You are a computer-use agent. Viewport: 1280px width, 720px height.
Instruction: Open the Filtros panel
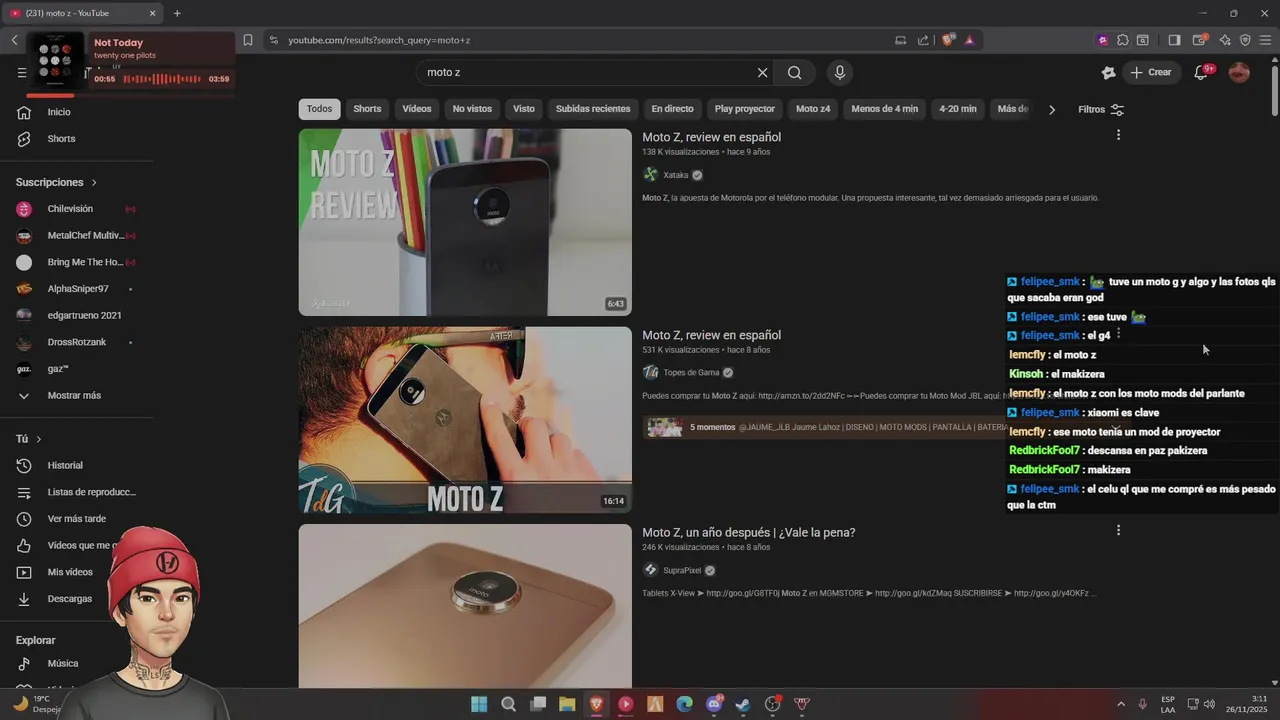click(x=1101, y=109)
